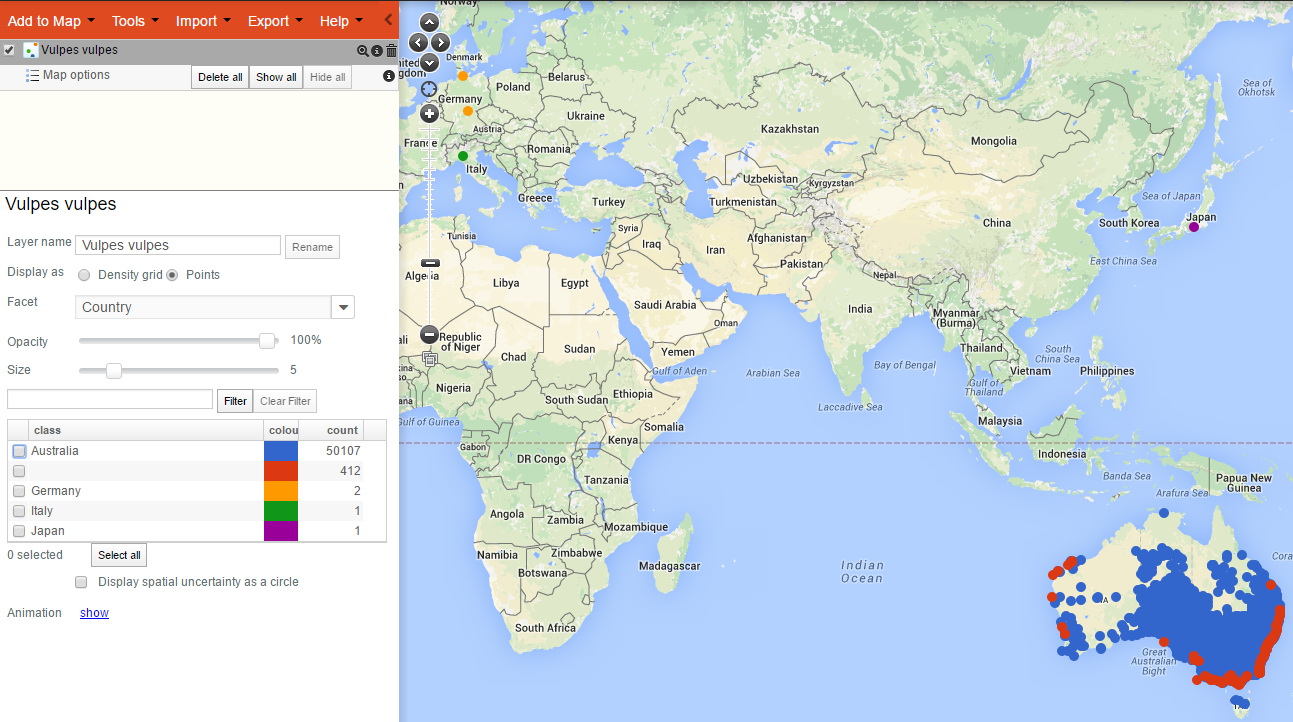Switch Display as to Density grid
Image resolution: width=1293 pixels, height=722 pixels.
coord(84,274)
